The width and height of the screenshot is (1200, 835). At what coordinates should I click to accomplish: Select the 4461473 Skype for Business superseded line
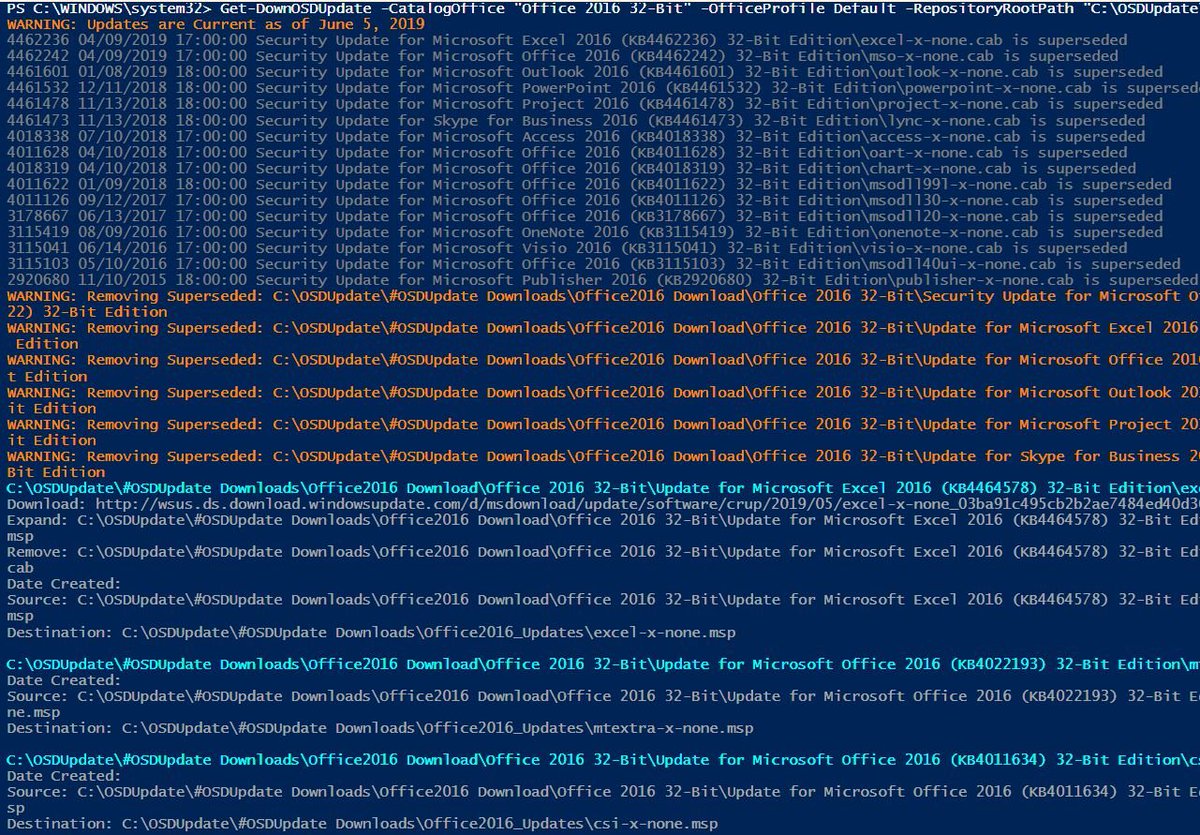click(576, 120)
